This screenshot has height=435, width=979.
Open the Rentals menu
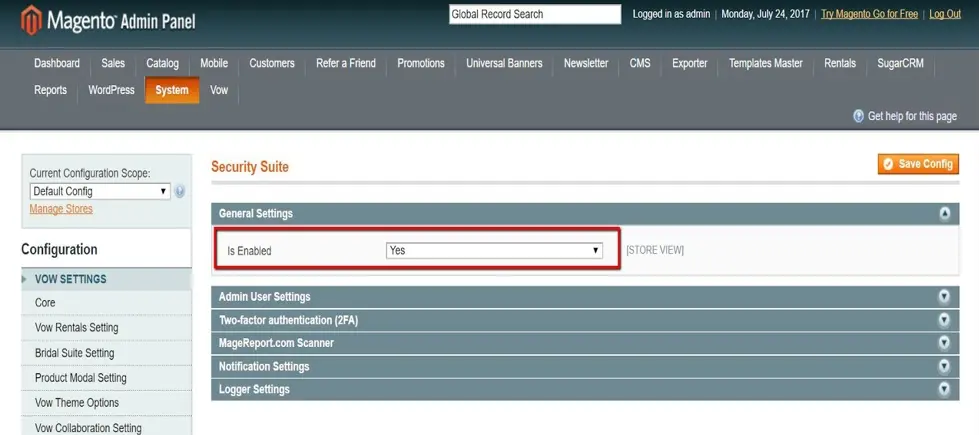click(840, 63)
